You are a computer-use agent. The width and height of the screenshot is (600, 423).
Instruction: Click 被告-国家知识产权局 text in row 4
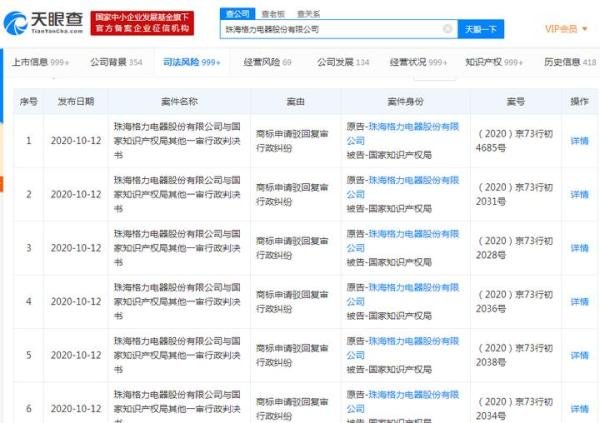pyautogui.click(x=389, y=316)
